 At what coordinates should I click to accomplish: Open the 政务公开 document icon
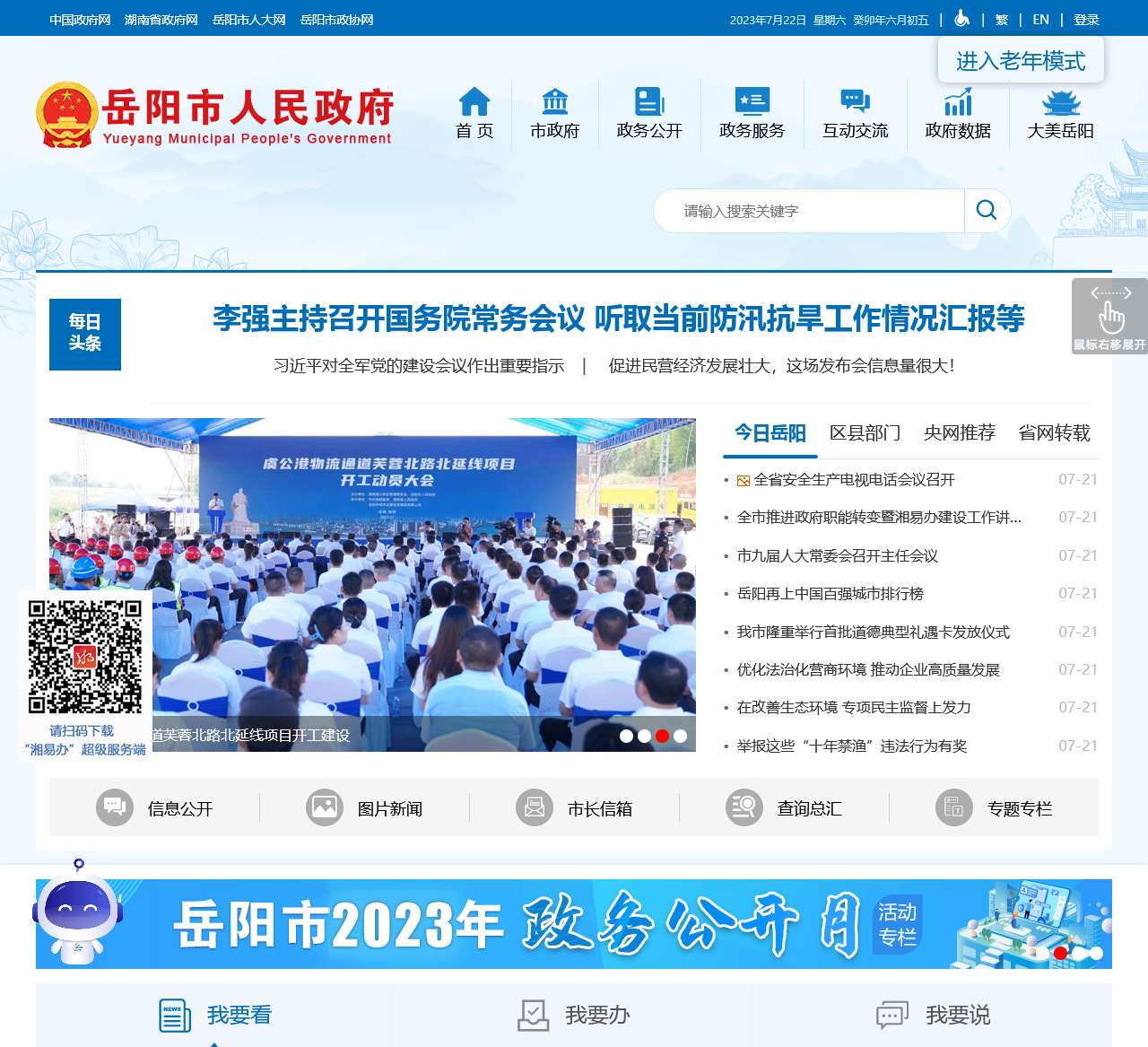649,101
